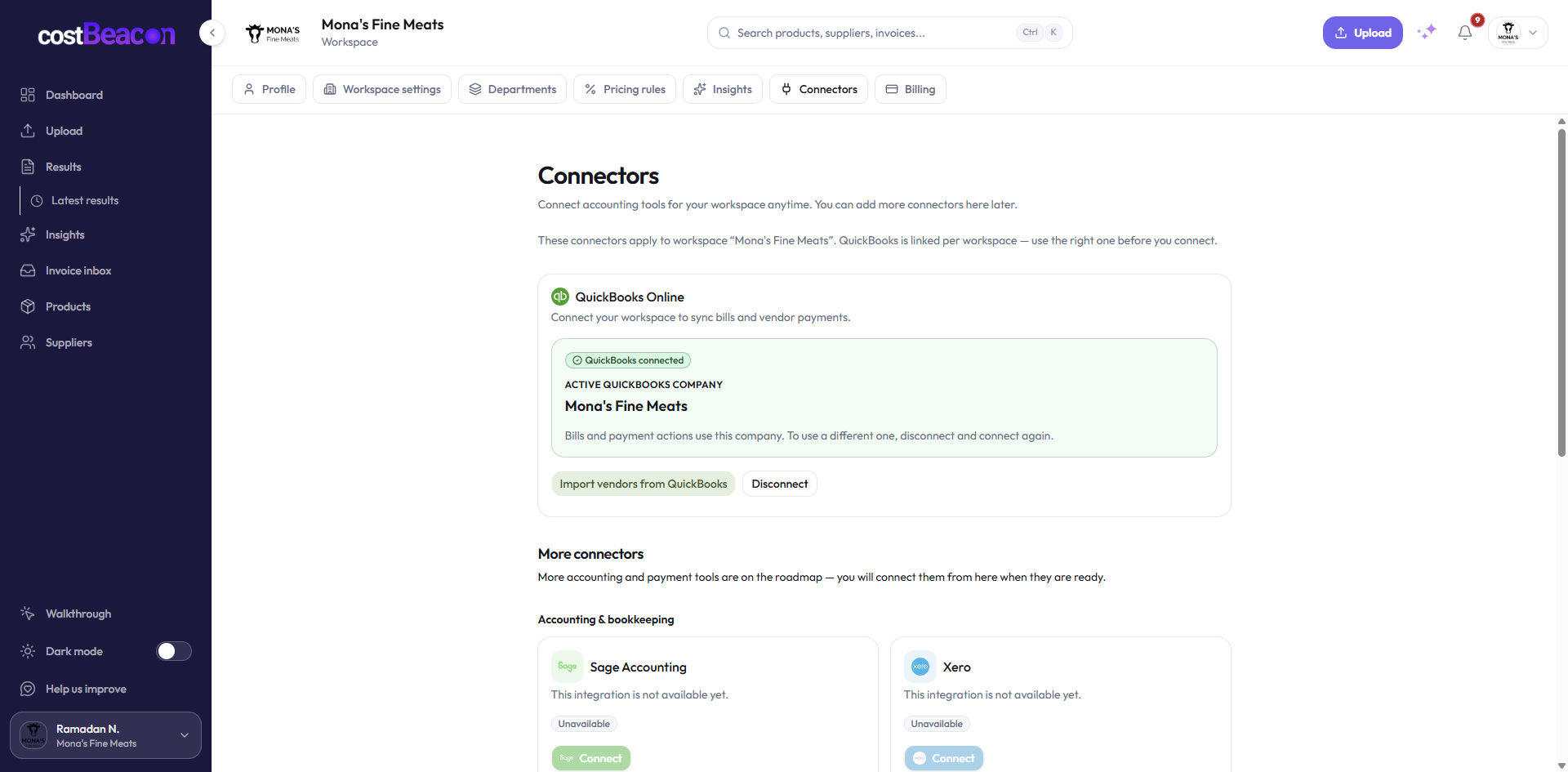
Task: Open Help us improve
Action: 105,689
